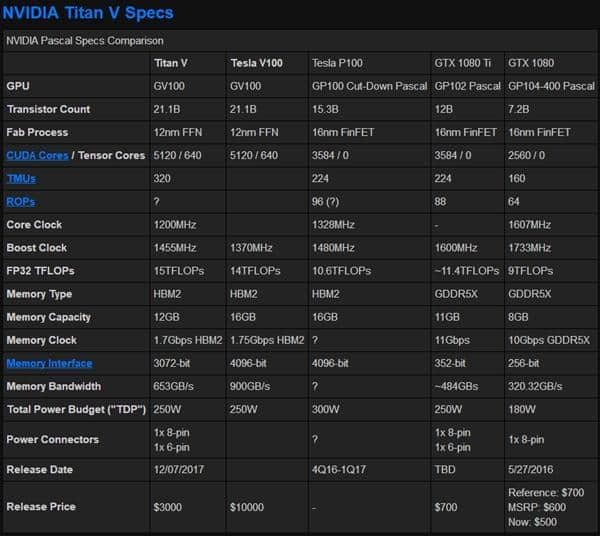600x536 pixels.
Task: Select the Tesla V100 column header
Action: (x=256, y=63)
